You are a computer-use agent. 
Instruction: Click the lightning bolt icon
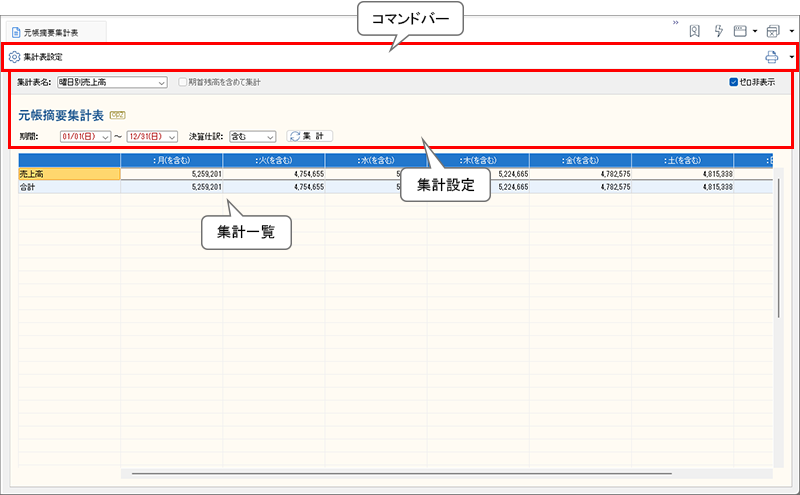tap(718, 31)
